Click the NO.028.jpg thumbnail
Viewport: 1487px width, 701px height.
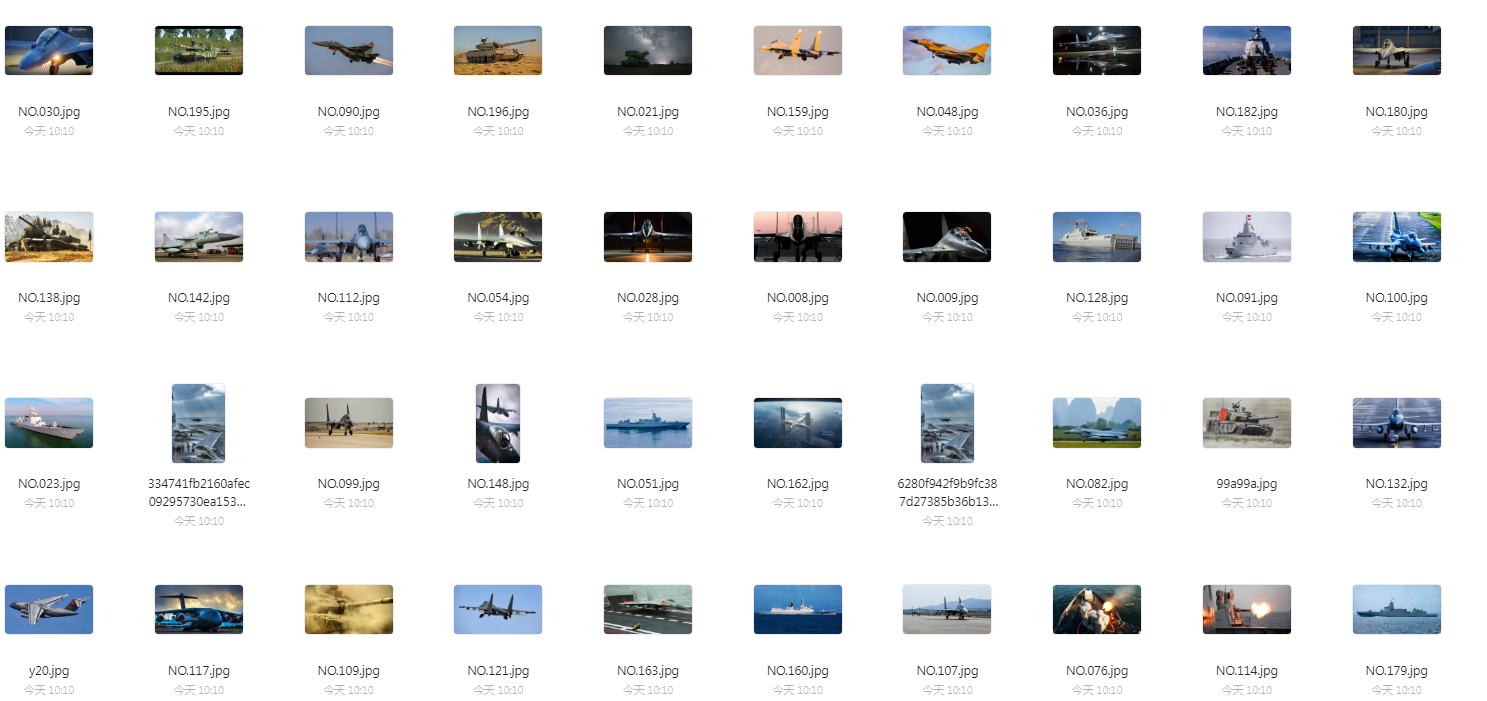648,237
